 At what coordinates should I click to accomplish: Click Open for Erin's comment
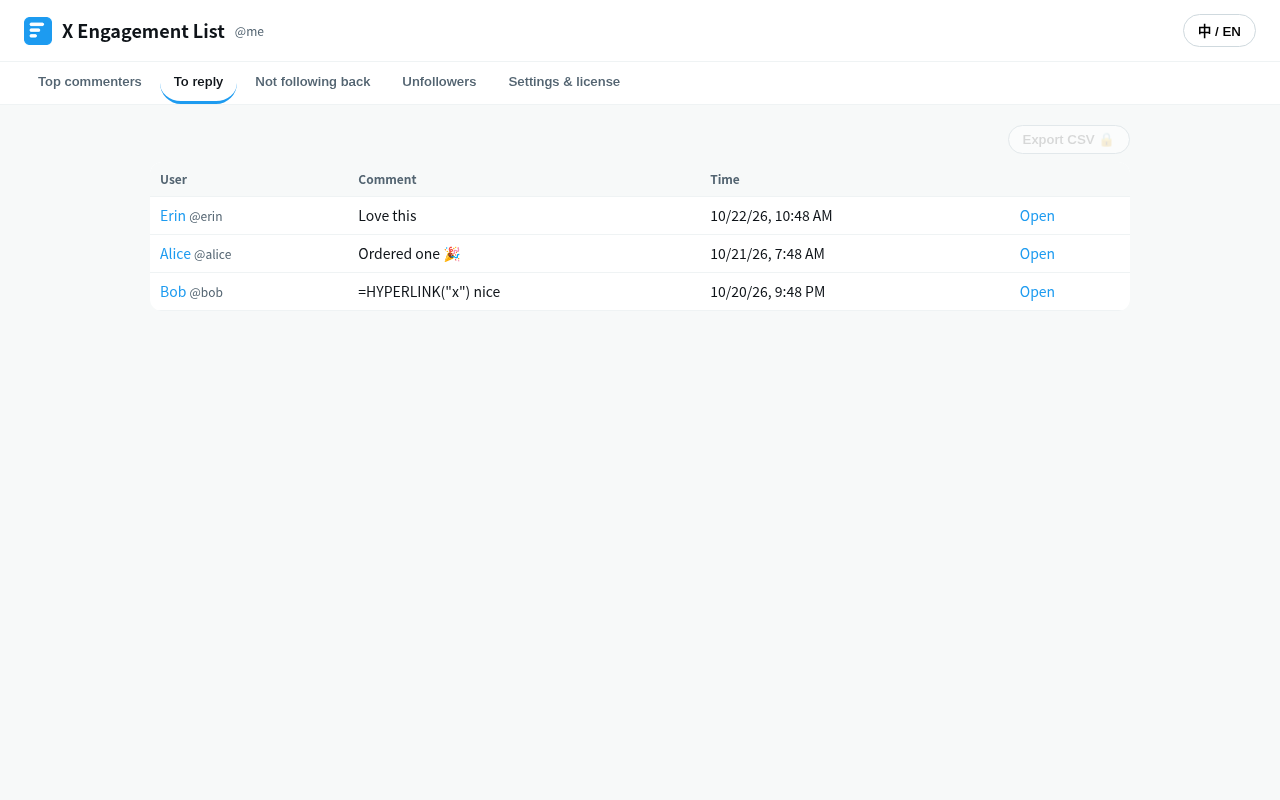[x=1037, y=216]
